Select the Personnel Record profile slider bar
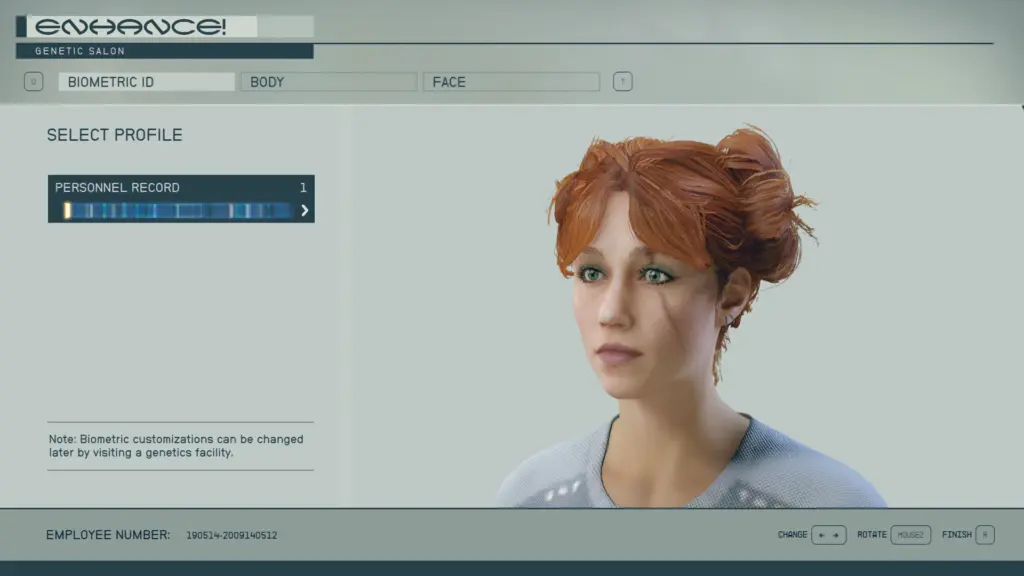 pyautogui.click(x=177, y=210)
